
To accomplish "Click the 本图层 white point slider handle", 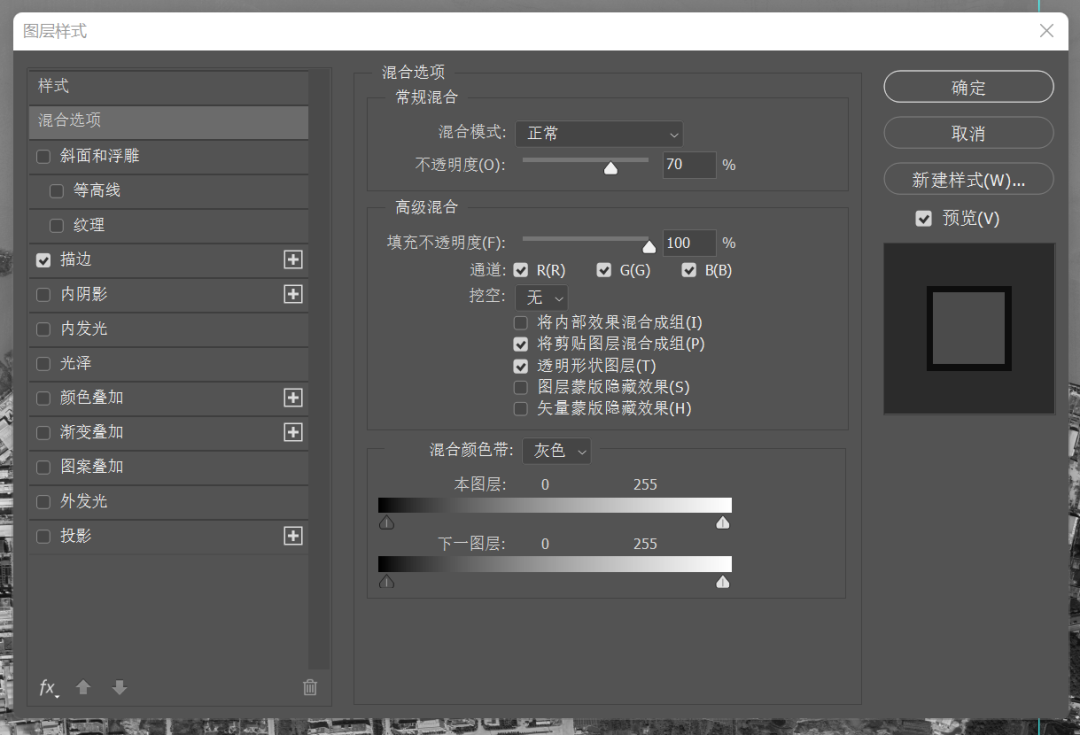I will tap(723, 523).
